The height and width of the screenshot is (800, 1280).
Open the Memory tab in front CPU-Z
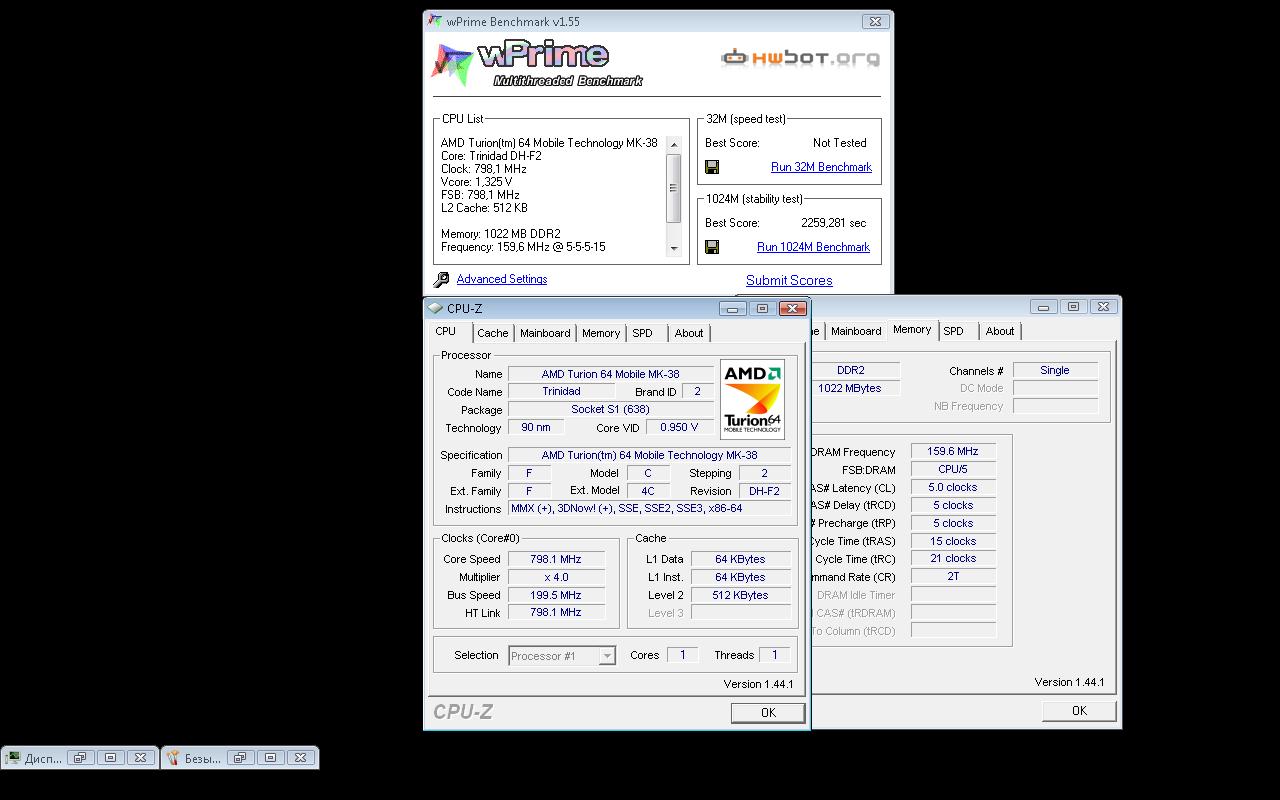601,333
